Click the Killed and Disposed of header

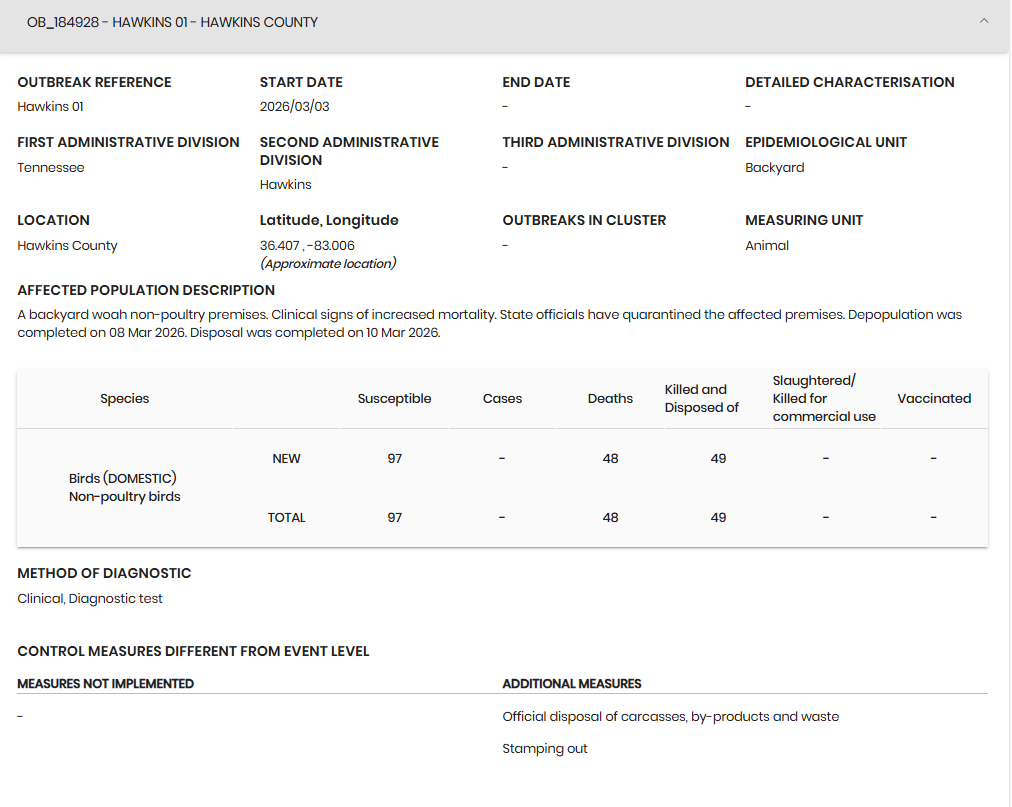point(701,399)
